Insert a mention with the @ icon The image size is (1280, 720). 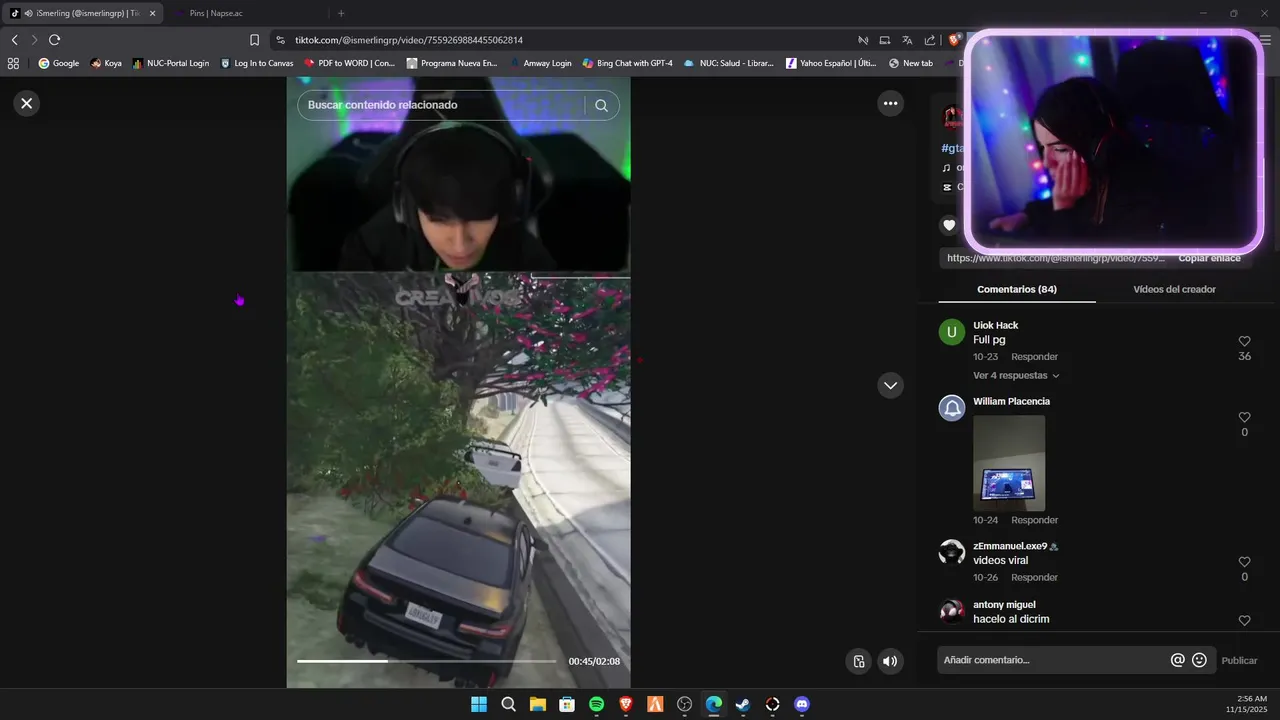(x=1177, y=660)
